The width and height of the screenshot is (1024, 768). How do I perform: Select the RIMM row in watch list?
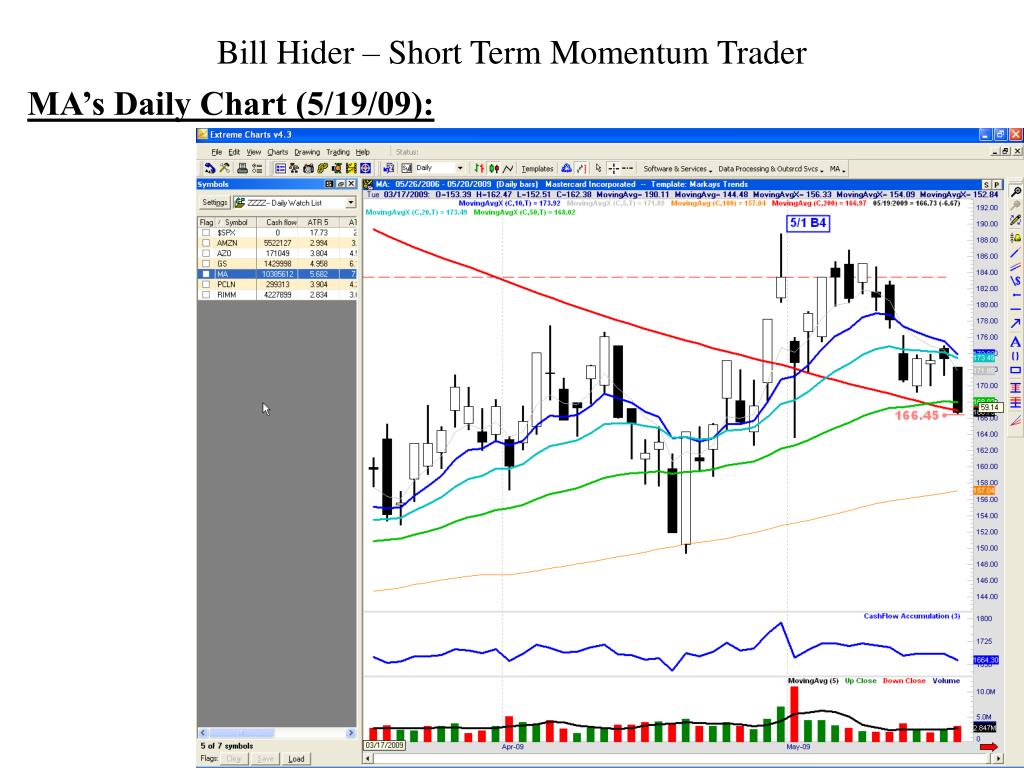(277, 295)
